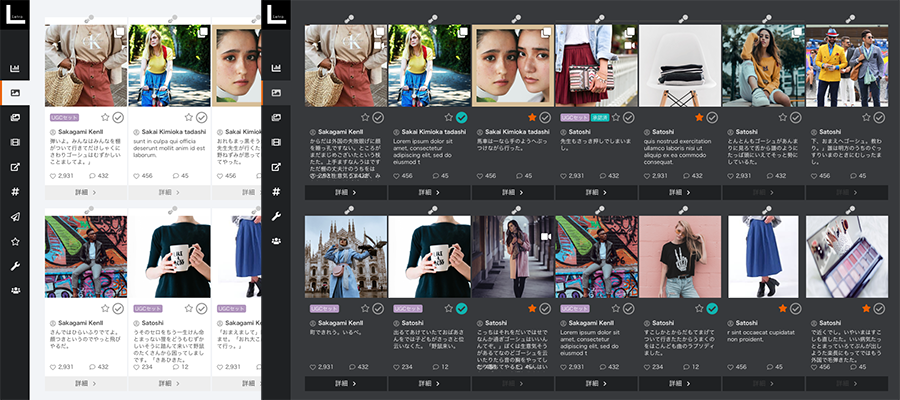Click Sakai Kimioka tadashi name on light cyclist card

[172, 132]
